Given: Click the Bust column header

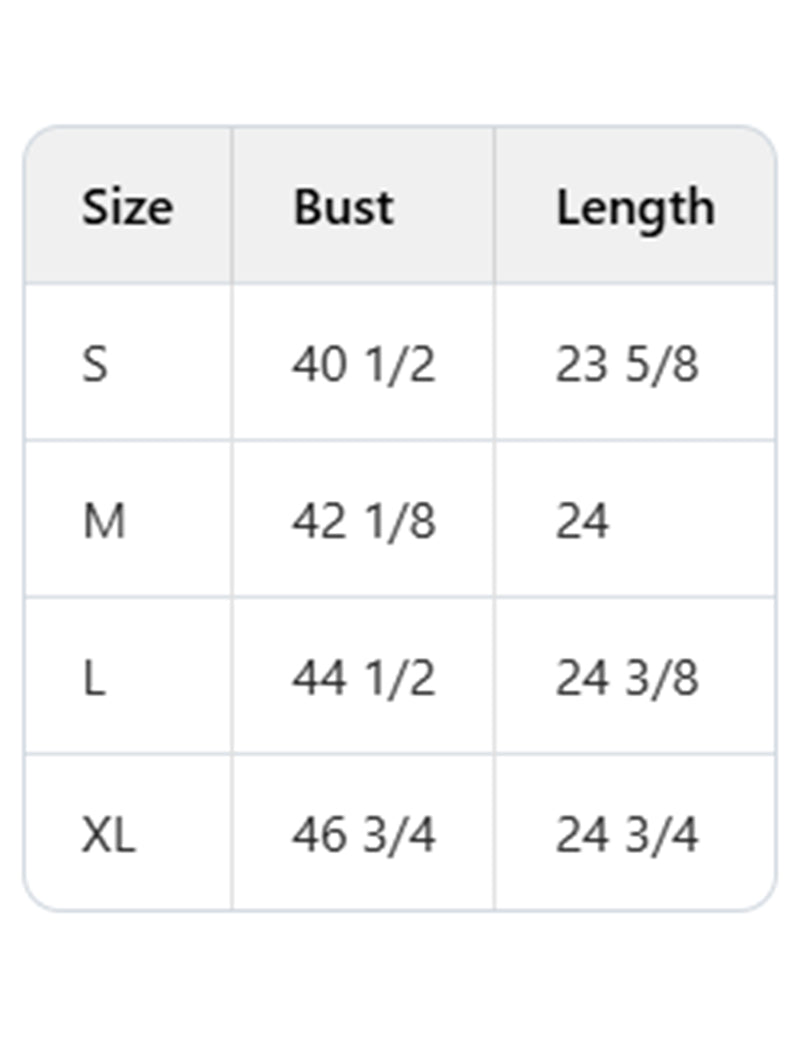Looking at the screenshot, I should point(343,207).
